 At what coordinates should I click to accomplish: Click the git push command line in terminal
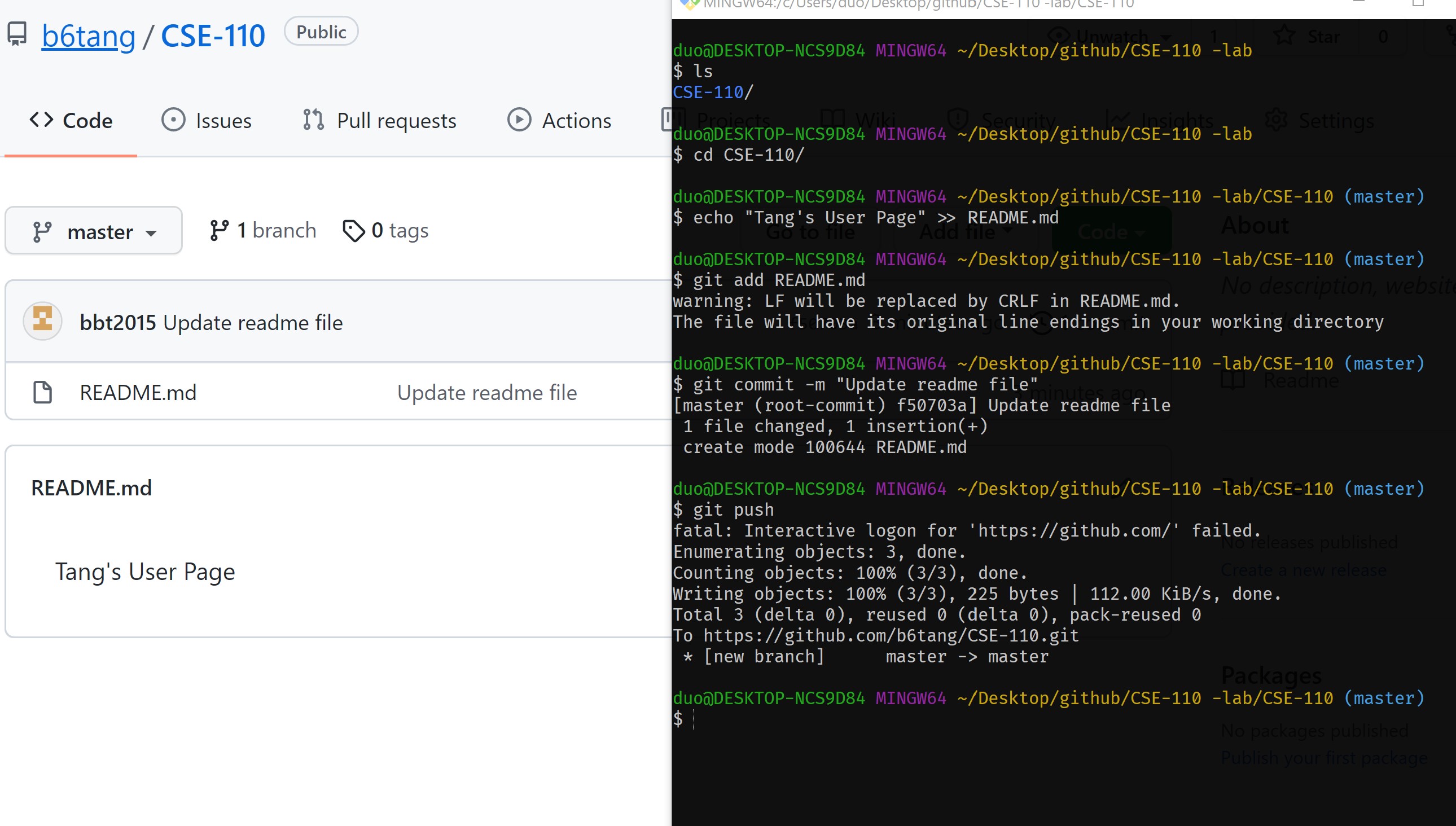[x=723, y=509]
